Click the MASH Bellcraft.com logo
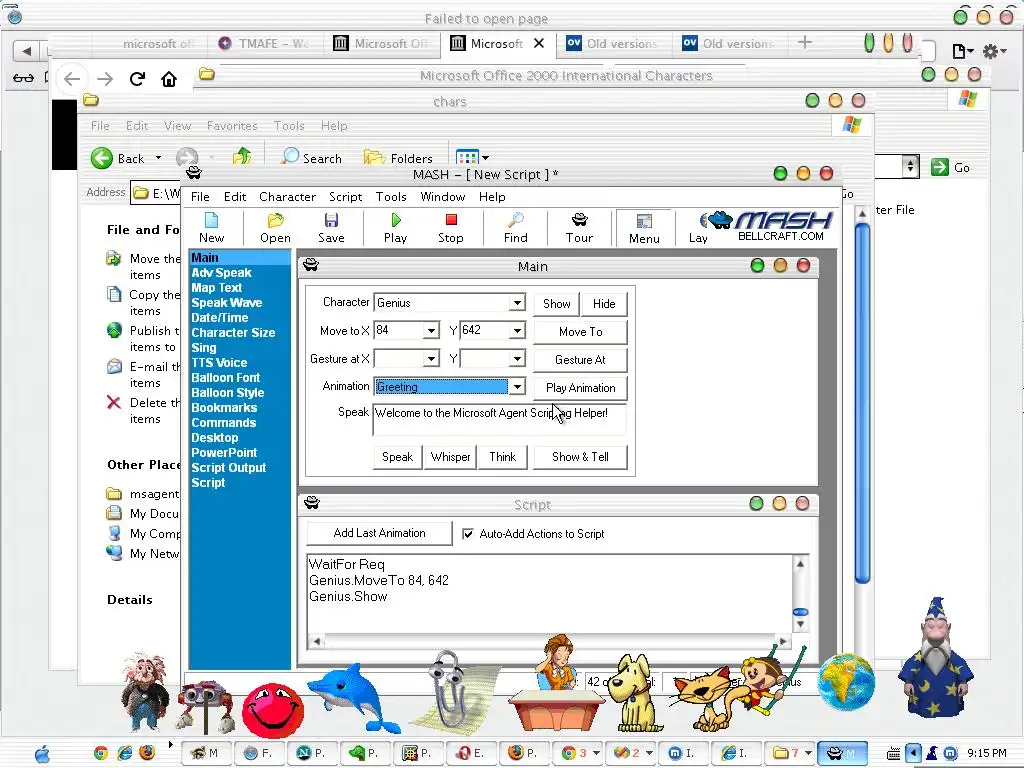The width and height of the screenshot is (1024, 768). click(x=771, y=226)
